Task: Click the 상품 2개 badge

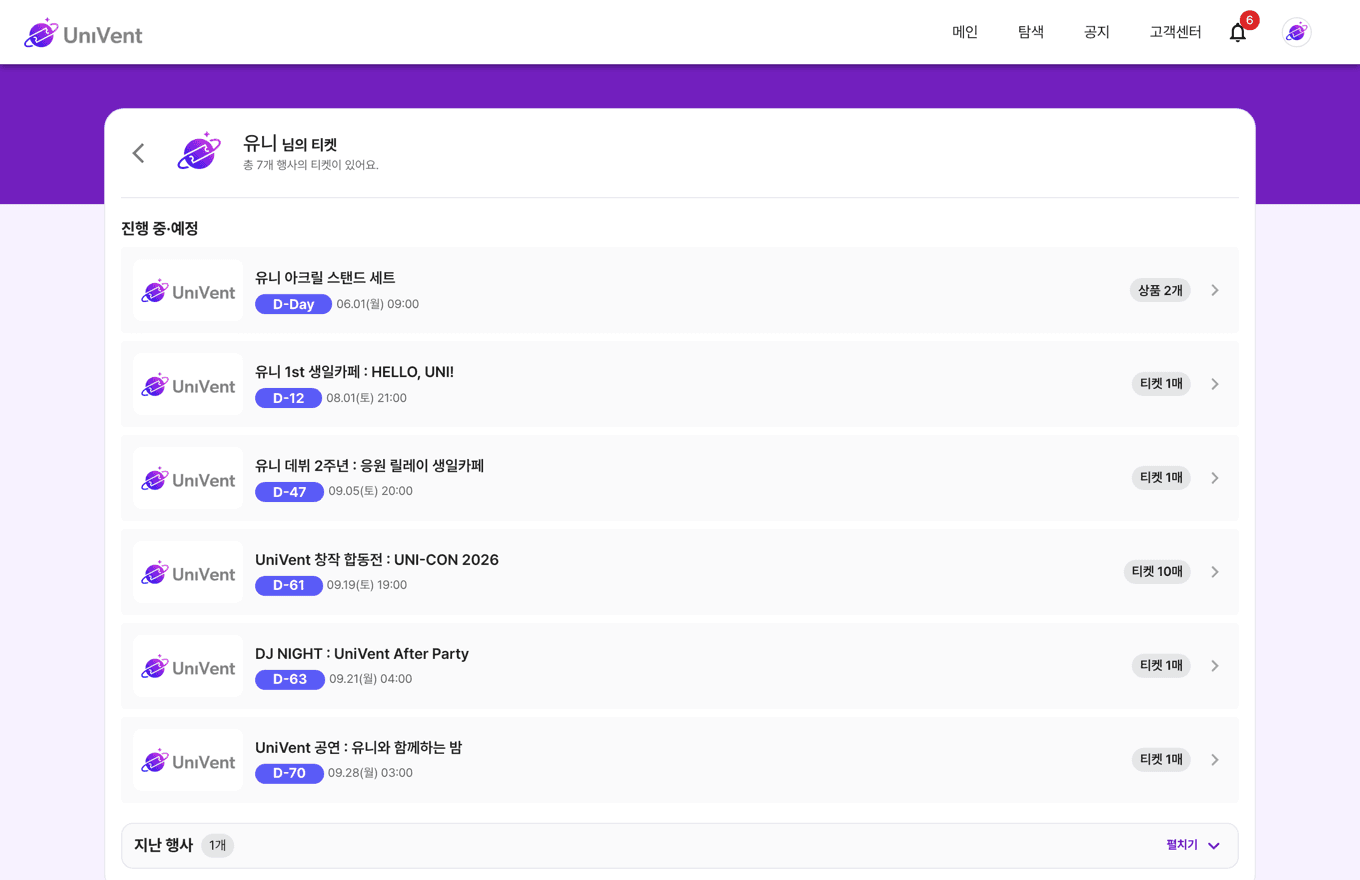Action: point(1160,290)
